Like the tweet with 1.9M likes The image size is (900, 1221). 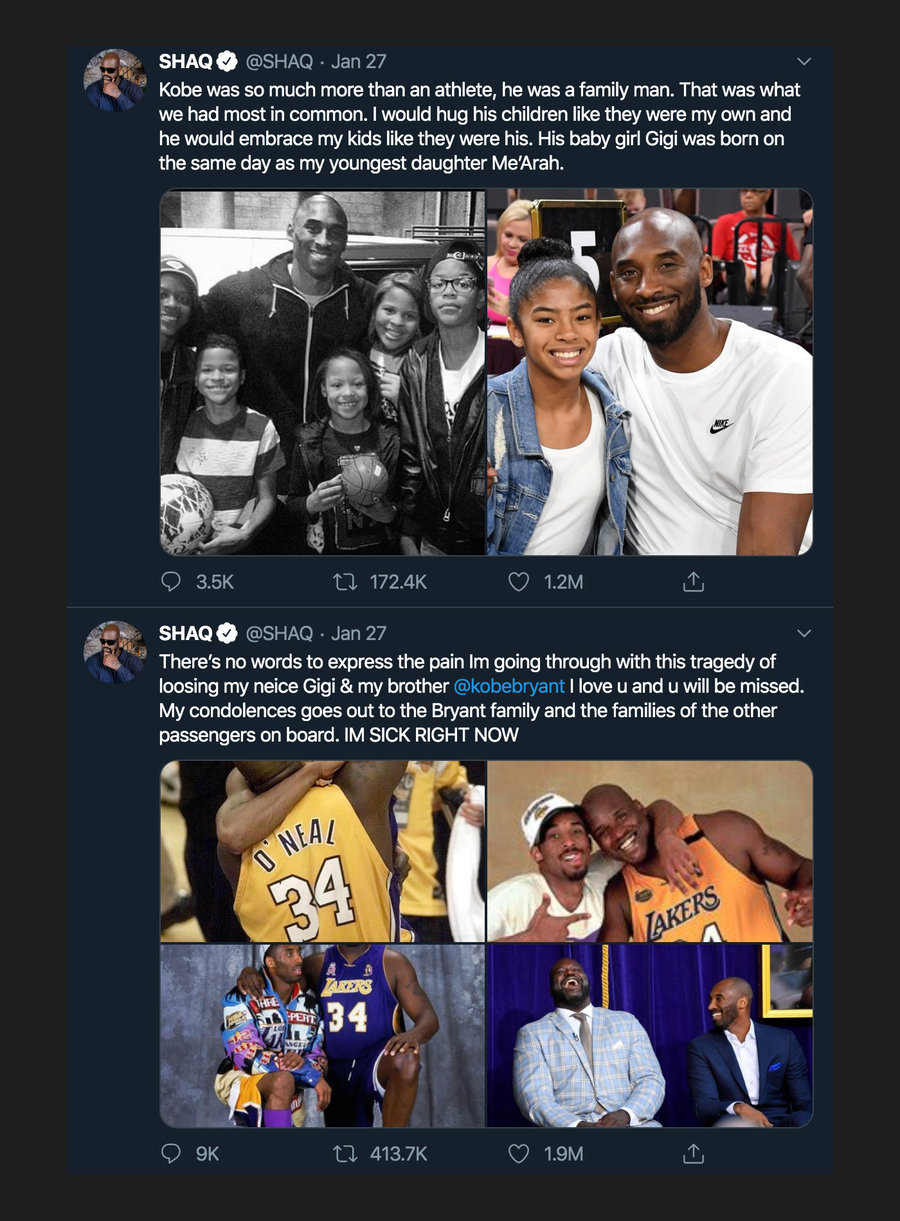point(518,1153)
